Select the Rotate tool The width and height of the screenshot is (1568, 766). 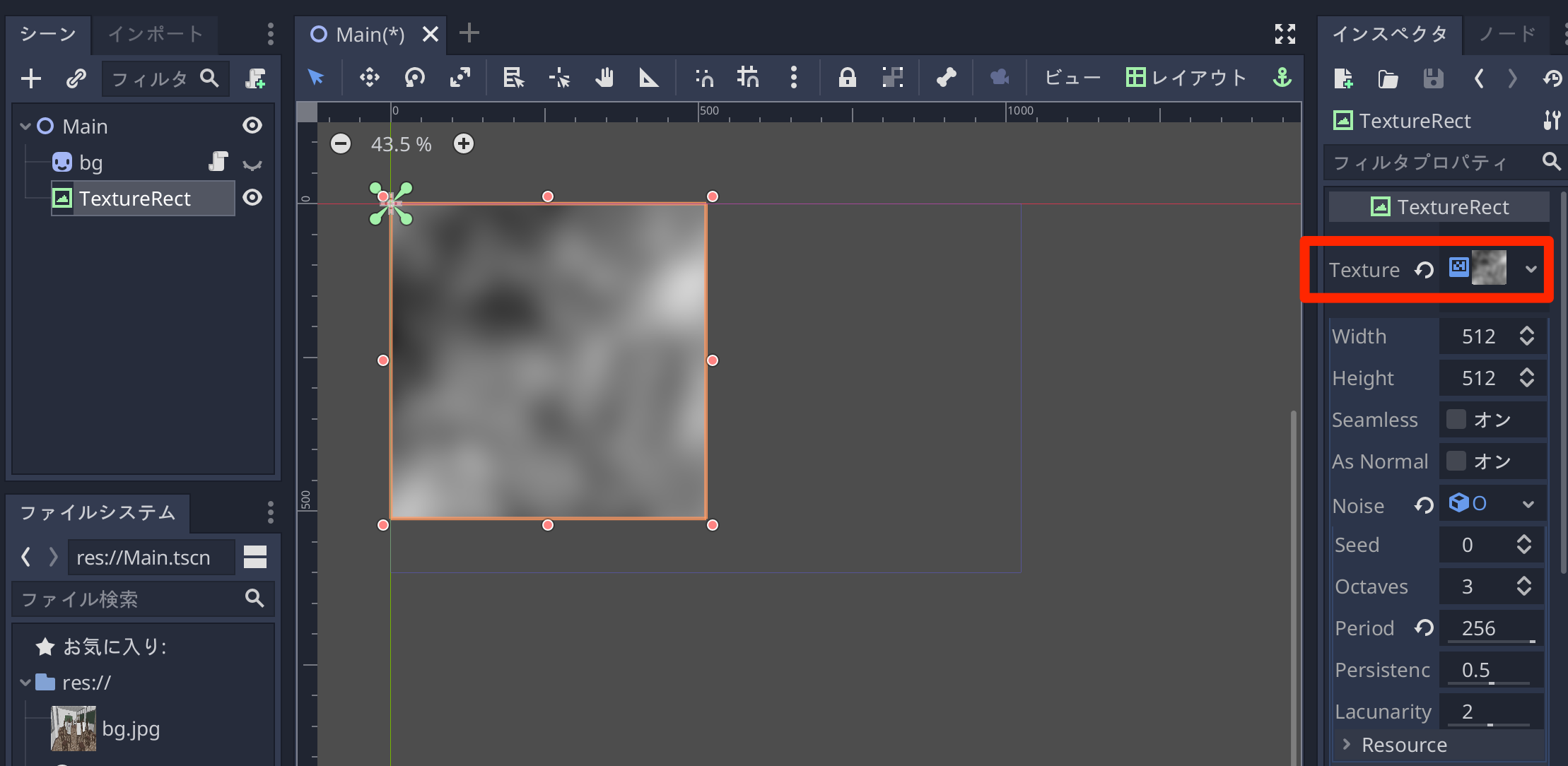[414, 78]
